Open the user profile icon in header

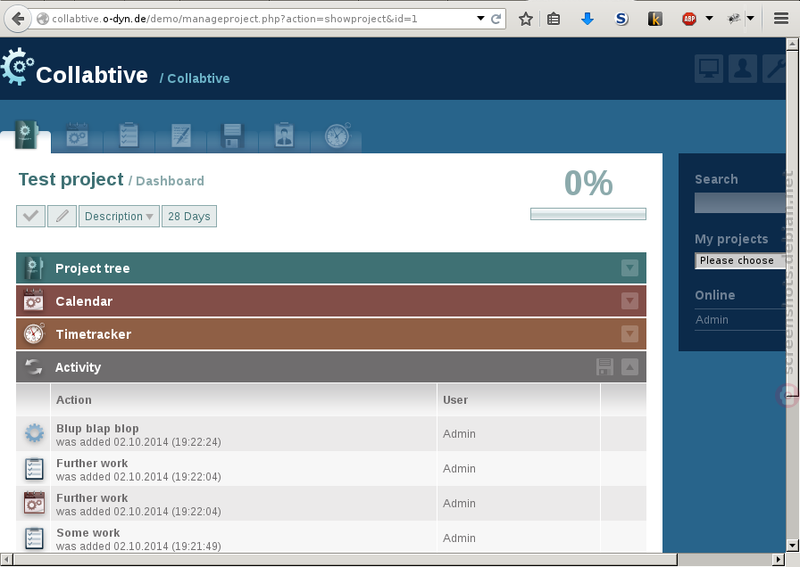point(742,68)
